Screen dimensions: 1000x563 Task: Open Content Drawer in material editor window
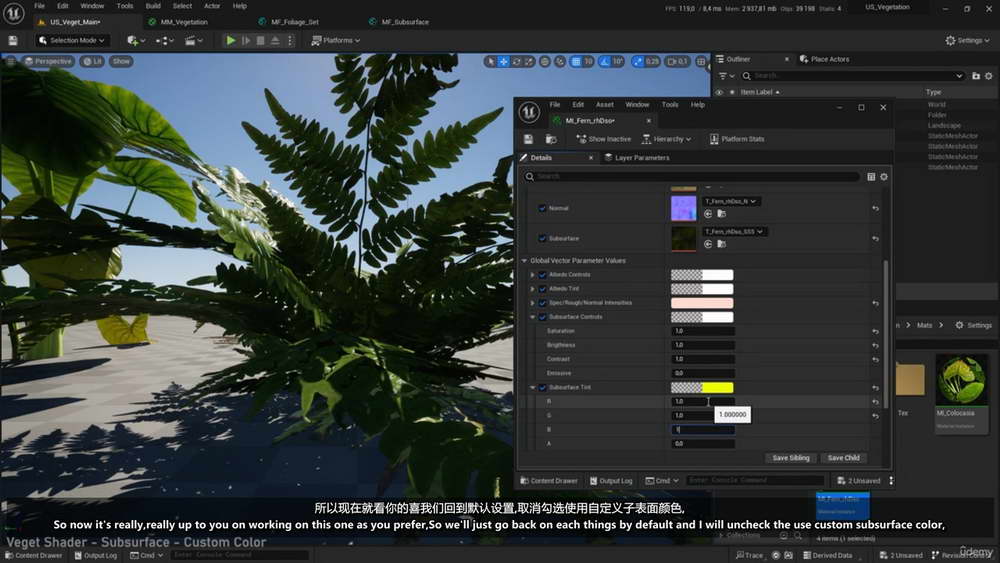pyautogui.click(x=548, y=481)
